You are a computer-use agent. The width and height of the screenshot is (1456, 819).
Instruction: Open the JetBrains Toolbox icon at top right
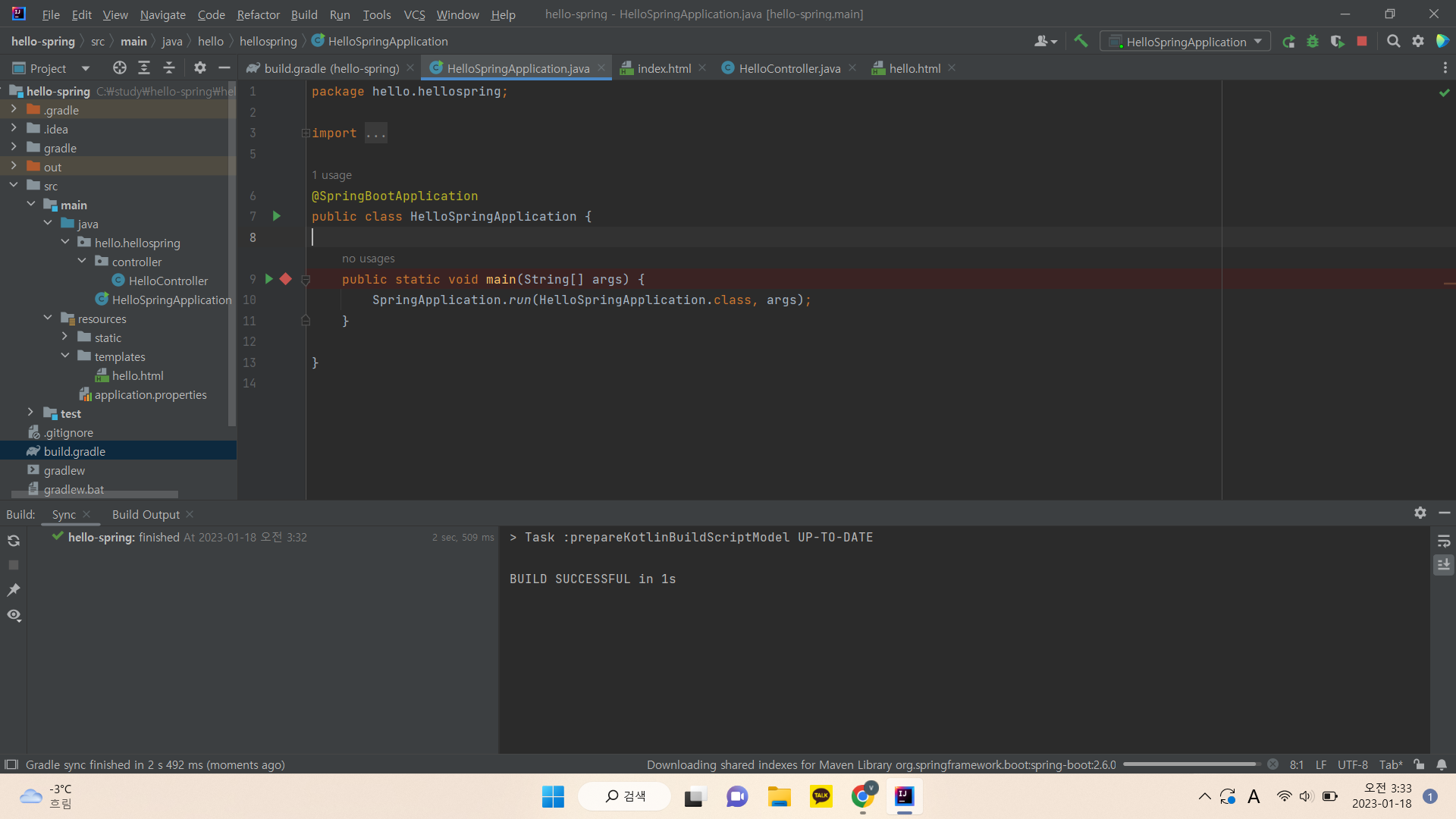coord(1442,42)
